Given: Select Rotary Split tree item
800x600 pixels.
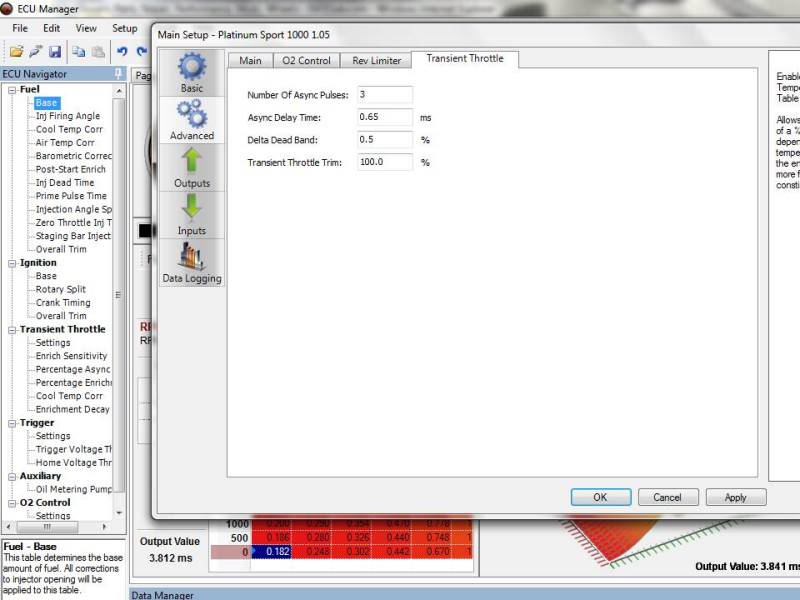Looking at the screenshot, I should pyautogui.click(x=61, y=289).
